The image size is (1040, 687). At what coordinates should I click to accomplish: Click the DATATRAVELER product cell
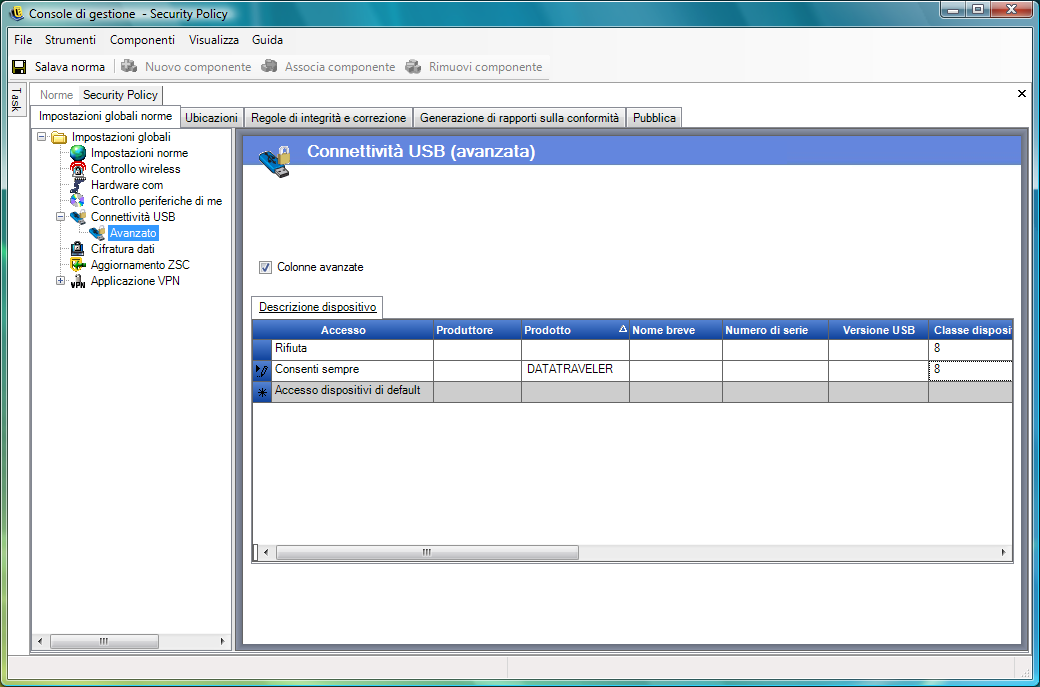pyautogui.click(x=576, y=371)
